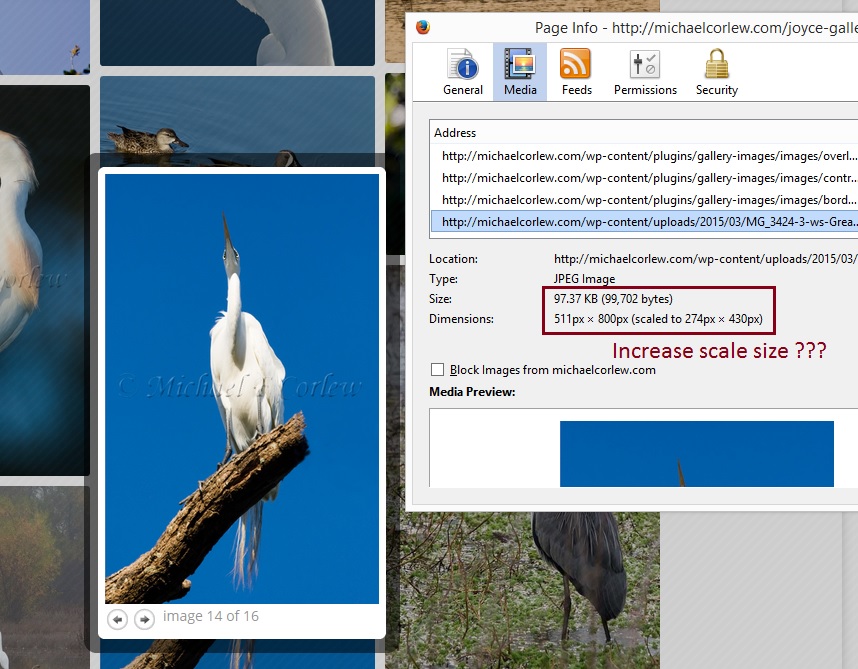Switch to the Feeds tab
Image resolution: width=858 pixels, height=669 pixels.
[x=576, y=73]
